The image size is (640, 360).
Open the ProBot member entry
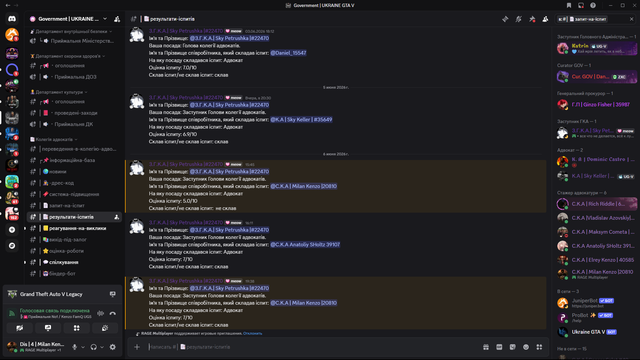pos(596,317)
